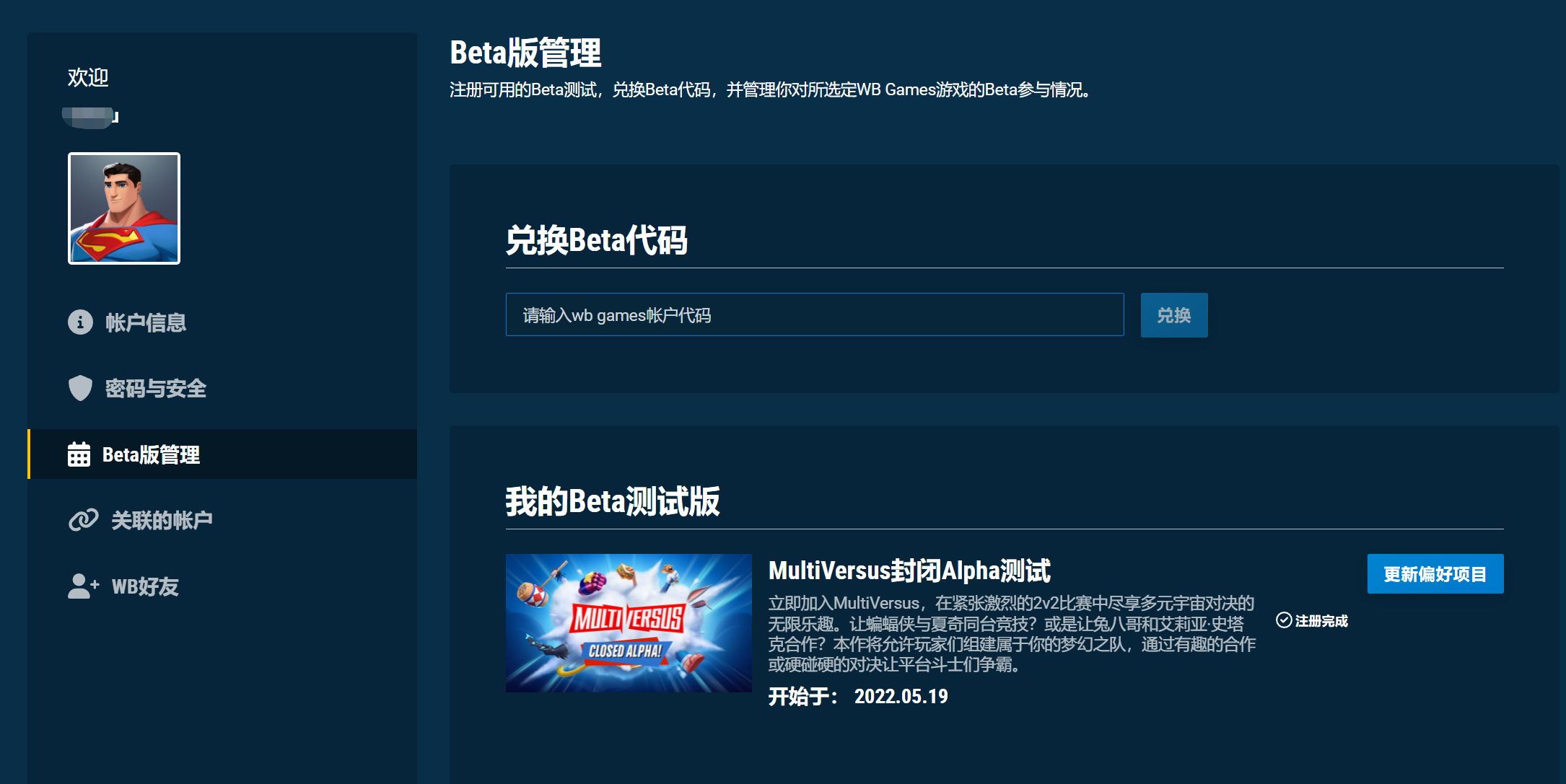Viewport: 1566px width, 784px height.
Task: Click the 我的Beta测试版 section heading
Action: 613,501
